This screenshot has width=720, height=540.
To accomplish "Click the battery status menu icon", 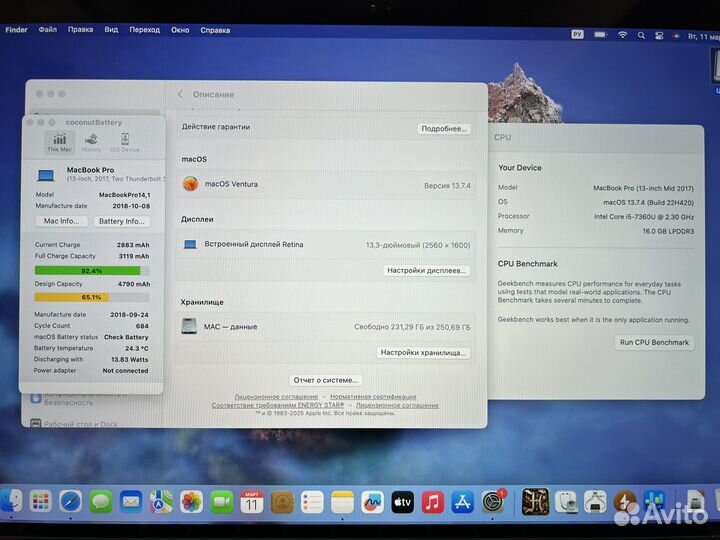I will (x=600, y=35).
